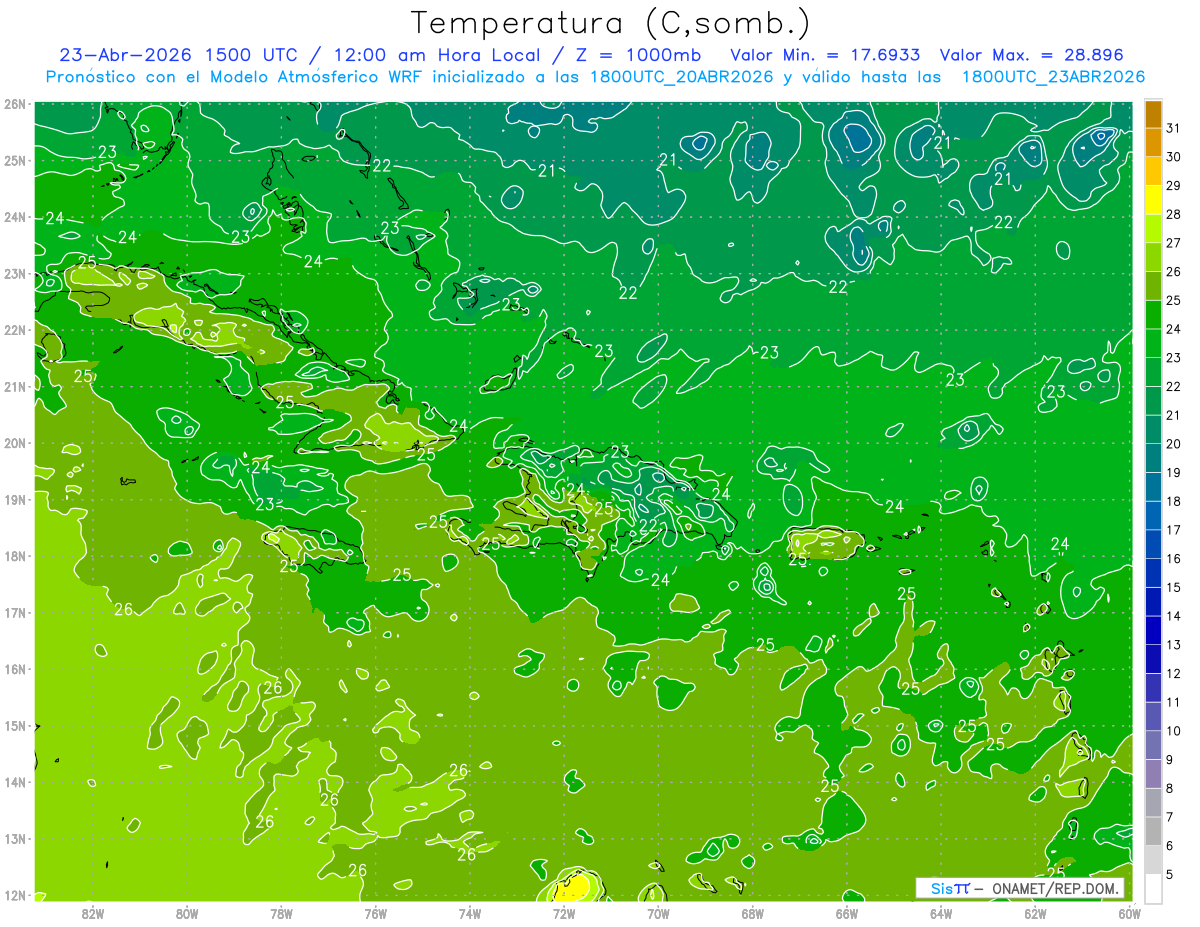The width and height of the screenshot is (1200, 927).
Task: Click the 72W longitude axis label
Action: 563,913
